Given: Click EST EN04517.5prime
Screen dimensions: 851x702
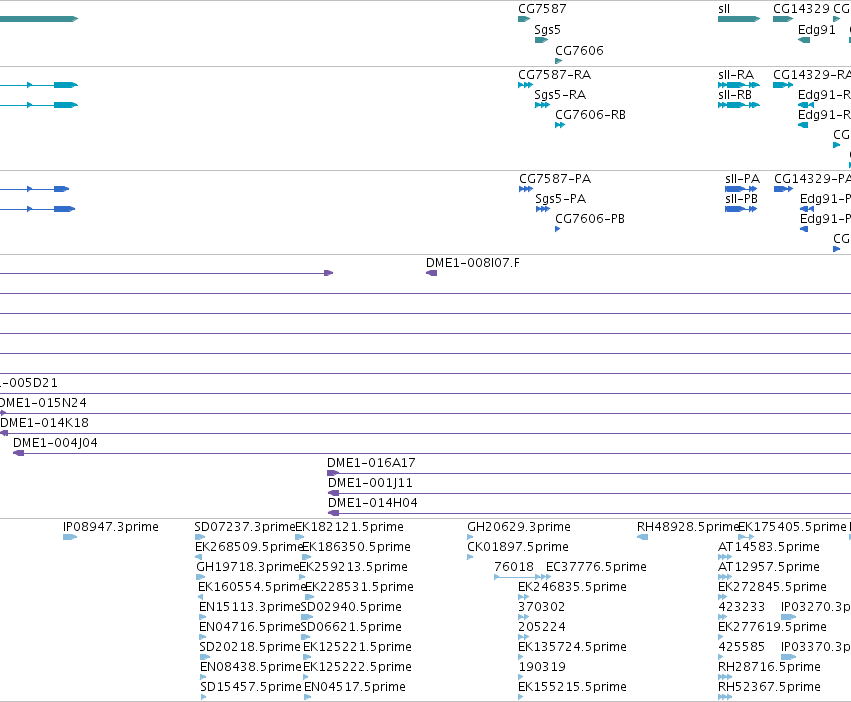Looking at the screenshot, I should tap(354, 688).
